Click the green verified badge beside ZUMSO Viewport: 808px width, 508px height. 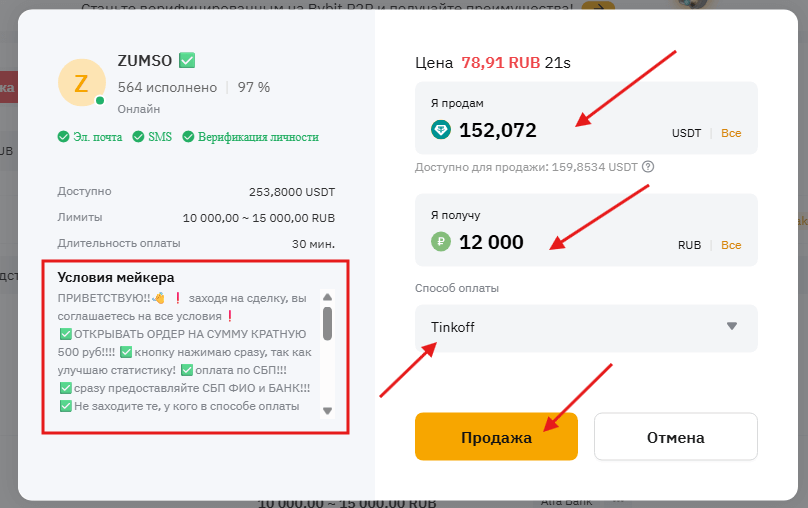(x=187, y=60)
